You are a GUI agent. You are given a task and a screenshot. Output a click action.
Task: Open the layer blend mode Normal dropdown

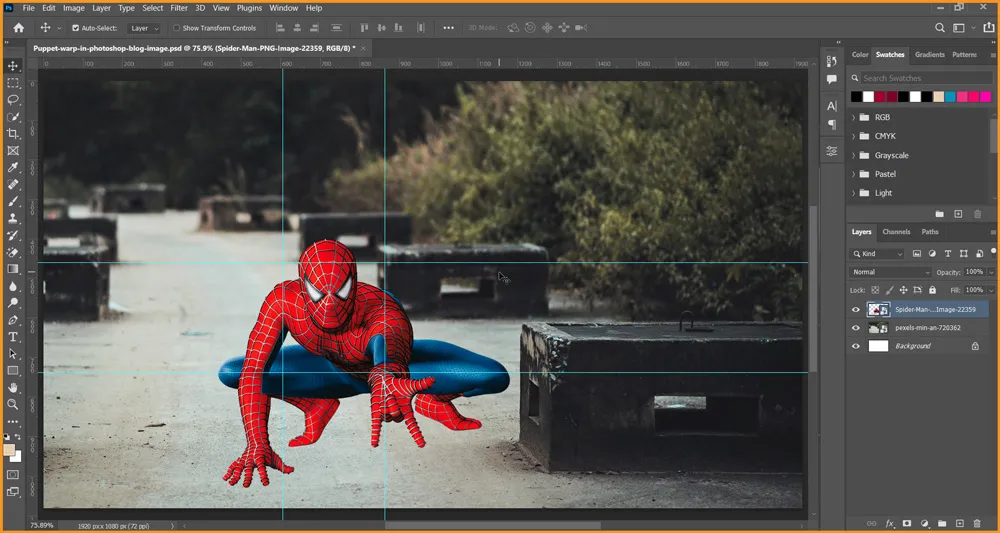click(890, 272)
